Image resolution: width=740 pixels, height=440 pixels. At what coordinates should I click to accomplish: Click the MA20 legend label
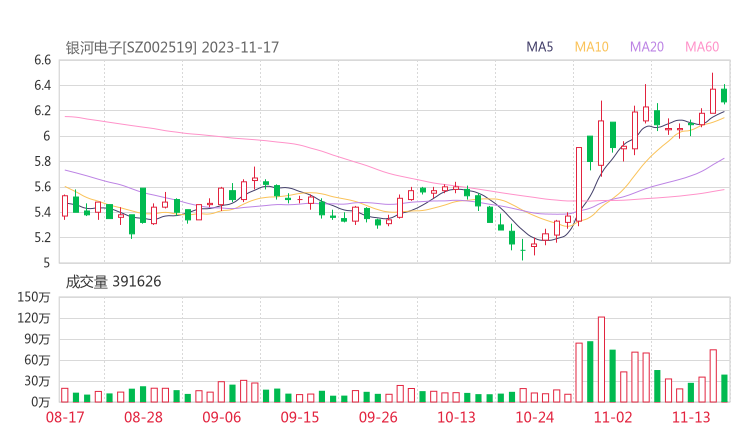coord(647,47)
